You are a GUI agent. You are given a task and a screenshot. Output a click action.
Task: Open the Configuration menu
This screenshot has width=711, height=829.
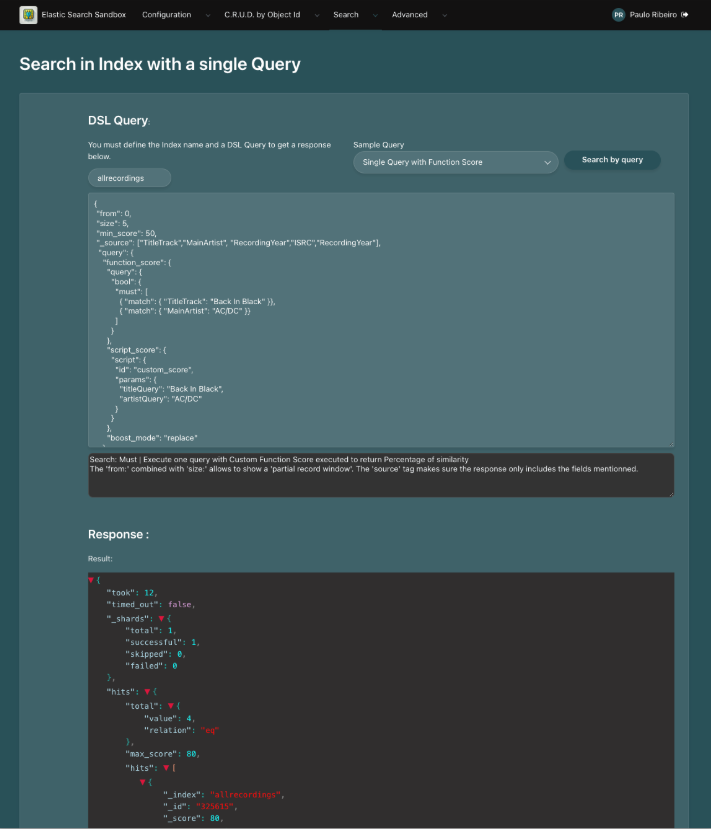(167, 15)
